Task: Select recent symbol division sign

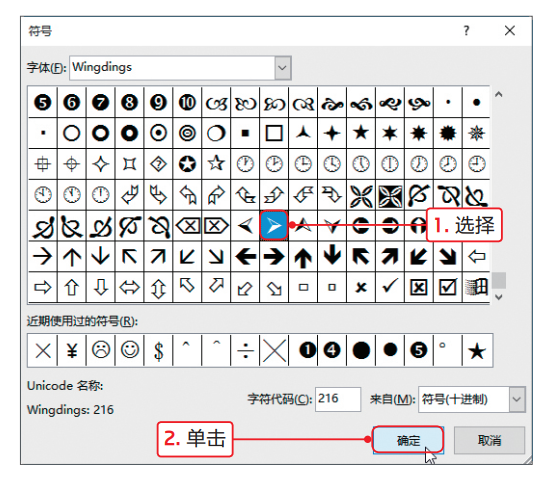Action: 245,350
